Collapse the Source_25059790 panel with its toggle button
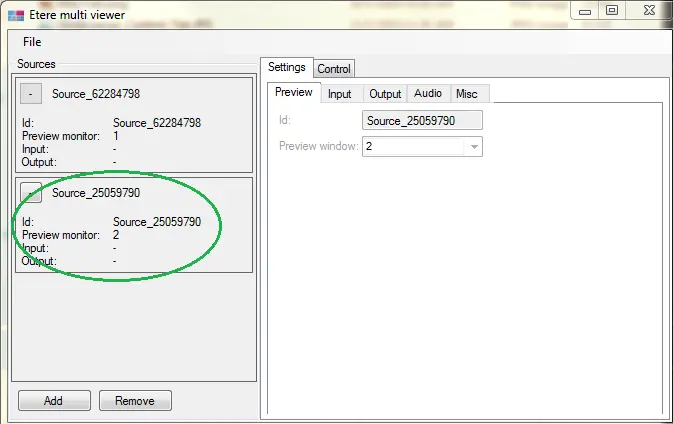The height and width of the screenshot is (424, 673). [31, 194]
